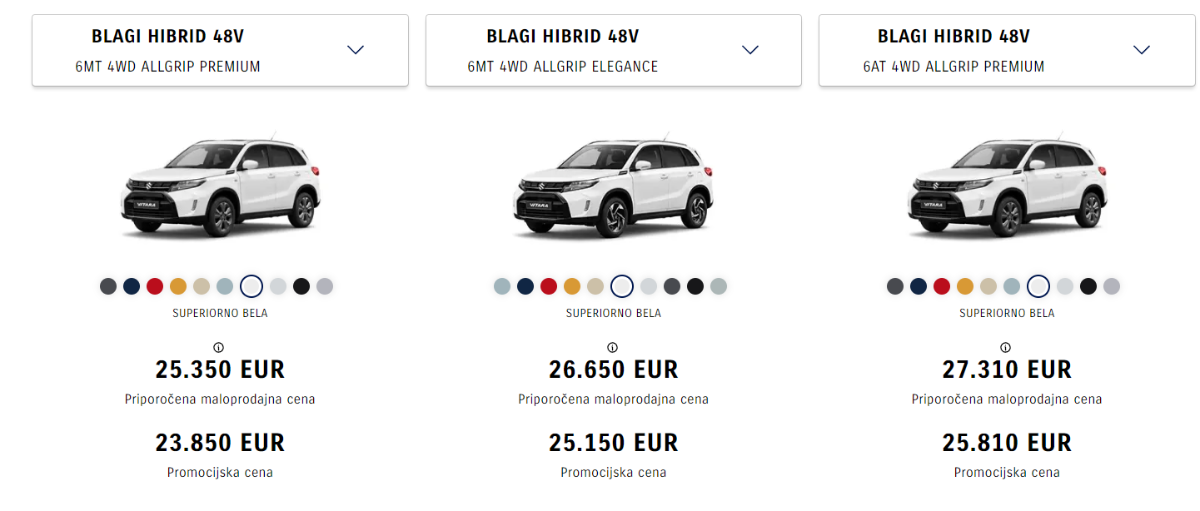Screen dimensions: 1200x511
Task: Expand the 6AT 4WD AllGrip Premium dropdown
Action: tap(1142, 50)
